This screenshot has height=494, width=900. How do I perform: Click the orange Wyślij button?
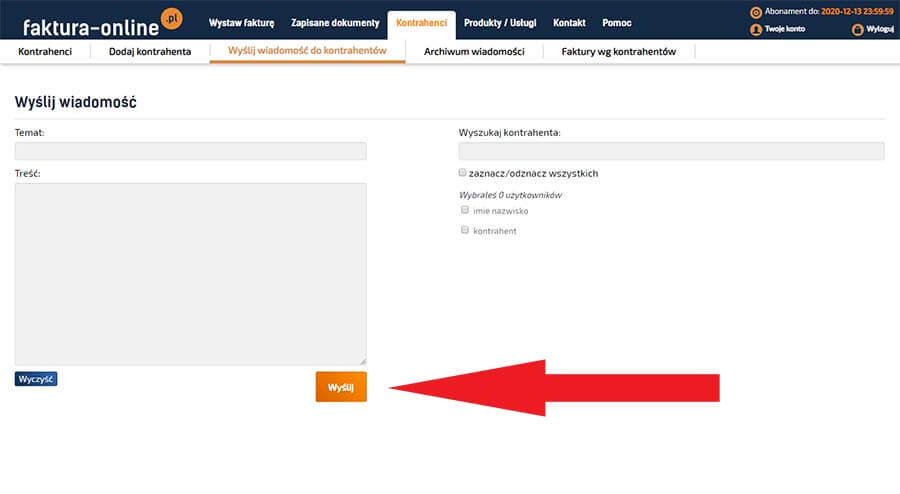click(341, 387)
